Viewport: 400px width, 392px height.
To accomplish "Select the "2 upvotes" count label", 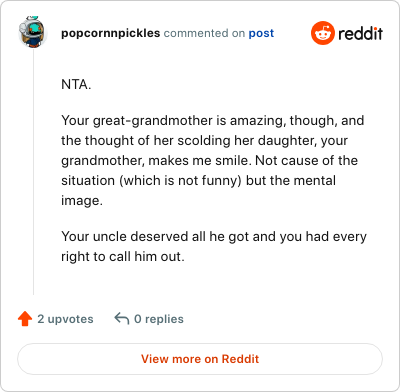I will [65, 319].
